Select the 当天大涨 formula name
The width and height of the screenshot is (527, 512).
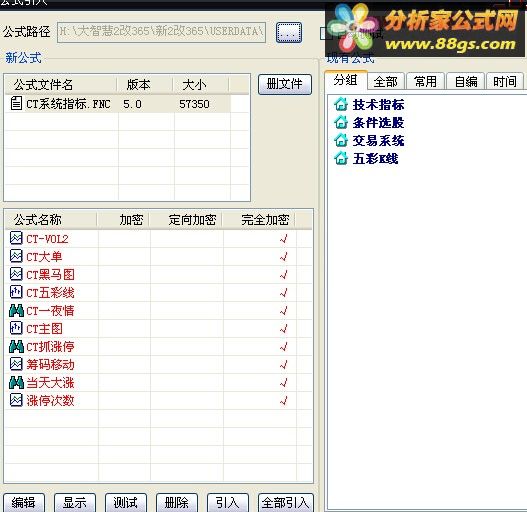pyautogui.click(x=50, y=383)
